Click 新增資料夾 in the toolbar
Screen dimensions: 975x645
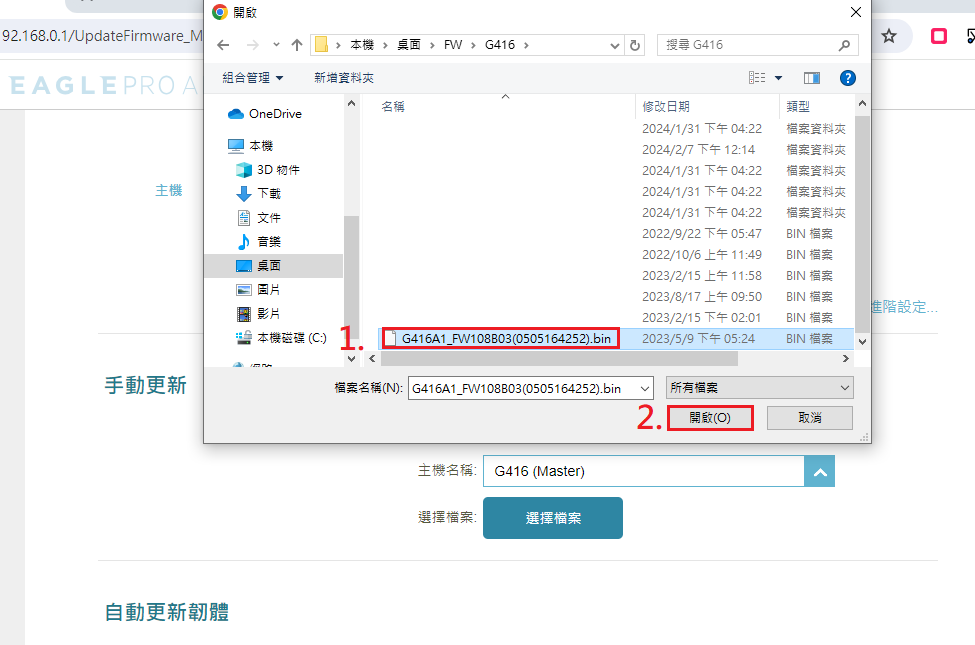343,78
